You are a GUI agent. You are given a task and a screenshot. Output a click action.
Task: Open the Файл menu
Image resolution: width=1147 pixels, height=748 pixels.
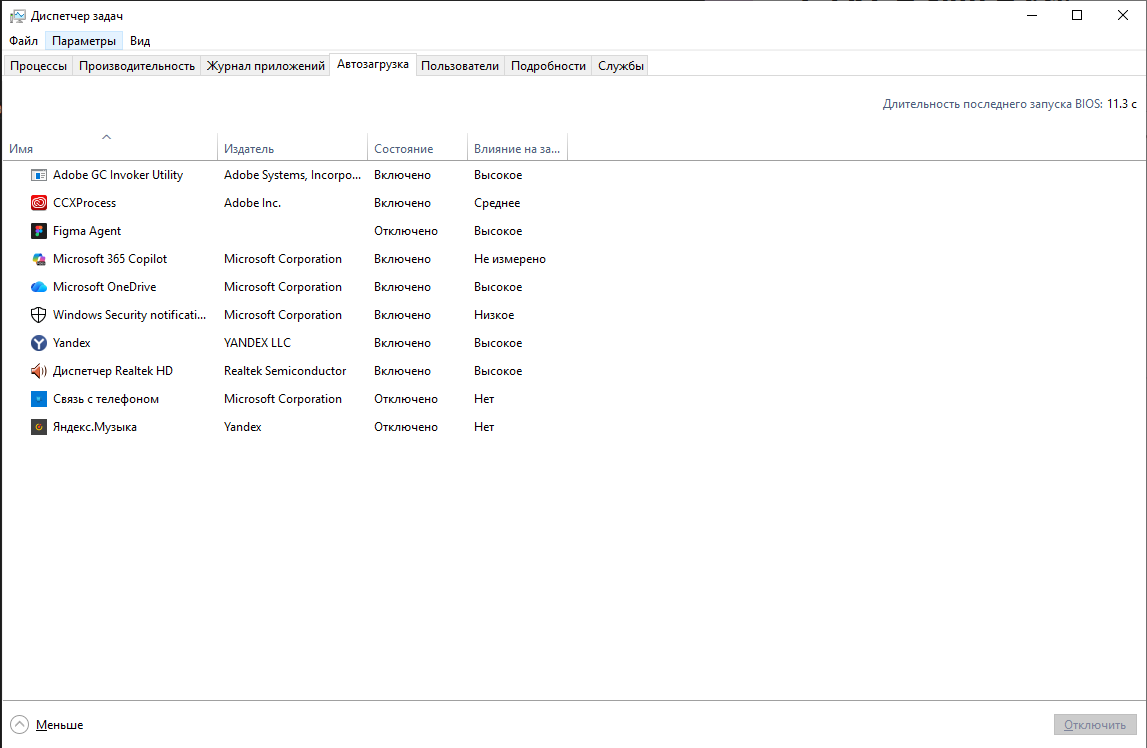[23, 41]
